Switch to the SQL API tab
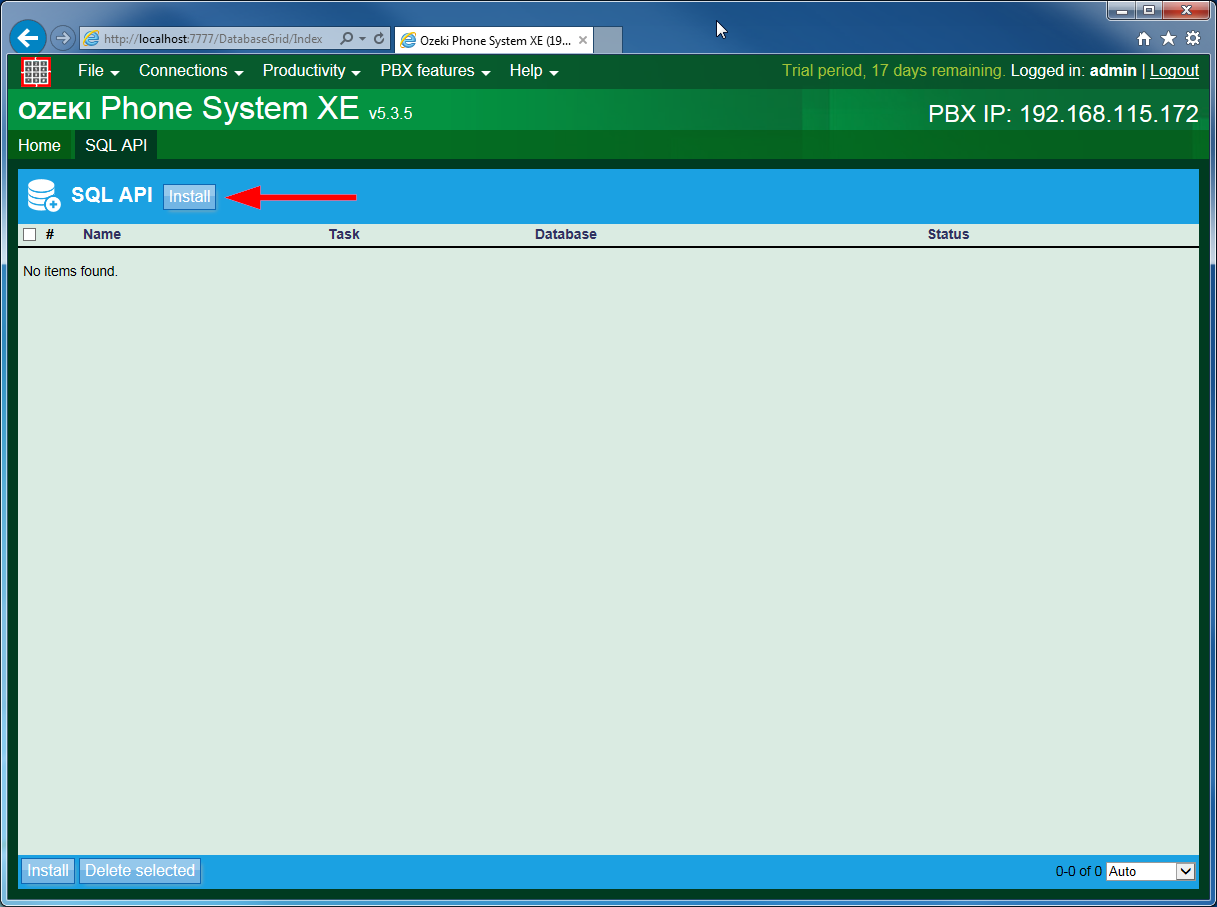Screen dimensions: 1217x907 click(x=115, y=145)
